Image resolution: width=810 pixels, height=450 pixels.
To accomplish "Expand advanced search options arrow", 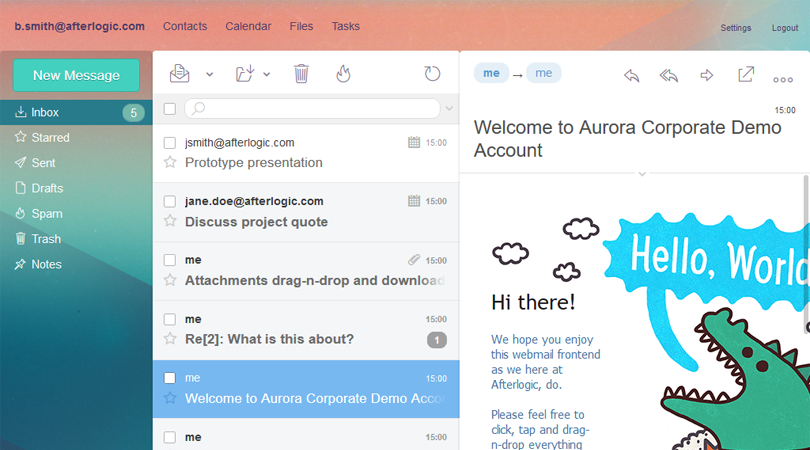I will point(449,109).
